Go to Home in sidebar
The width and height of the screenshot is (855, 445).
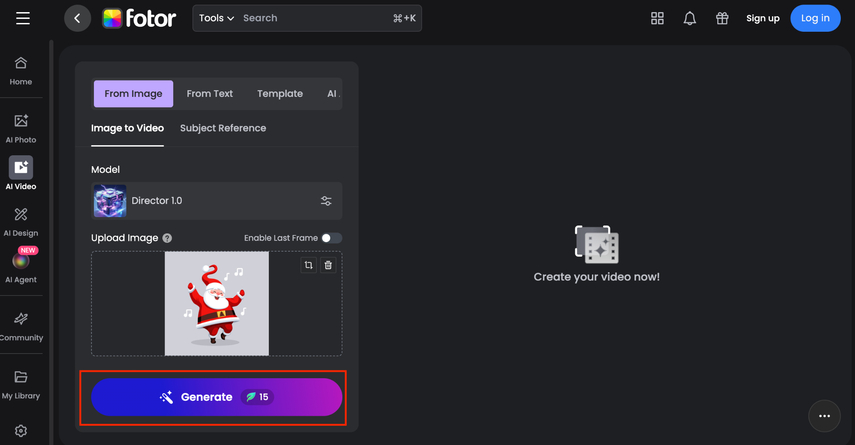click(x=21, y=71)
